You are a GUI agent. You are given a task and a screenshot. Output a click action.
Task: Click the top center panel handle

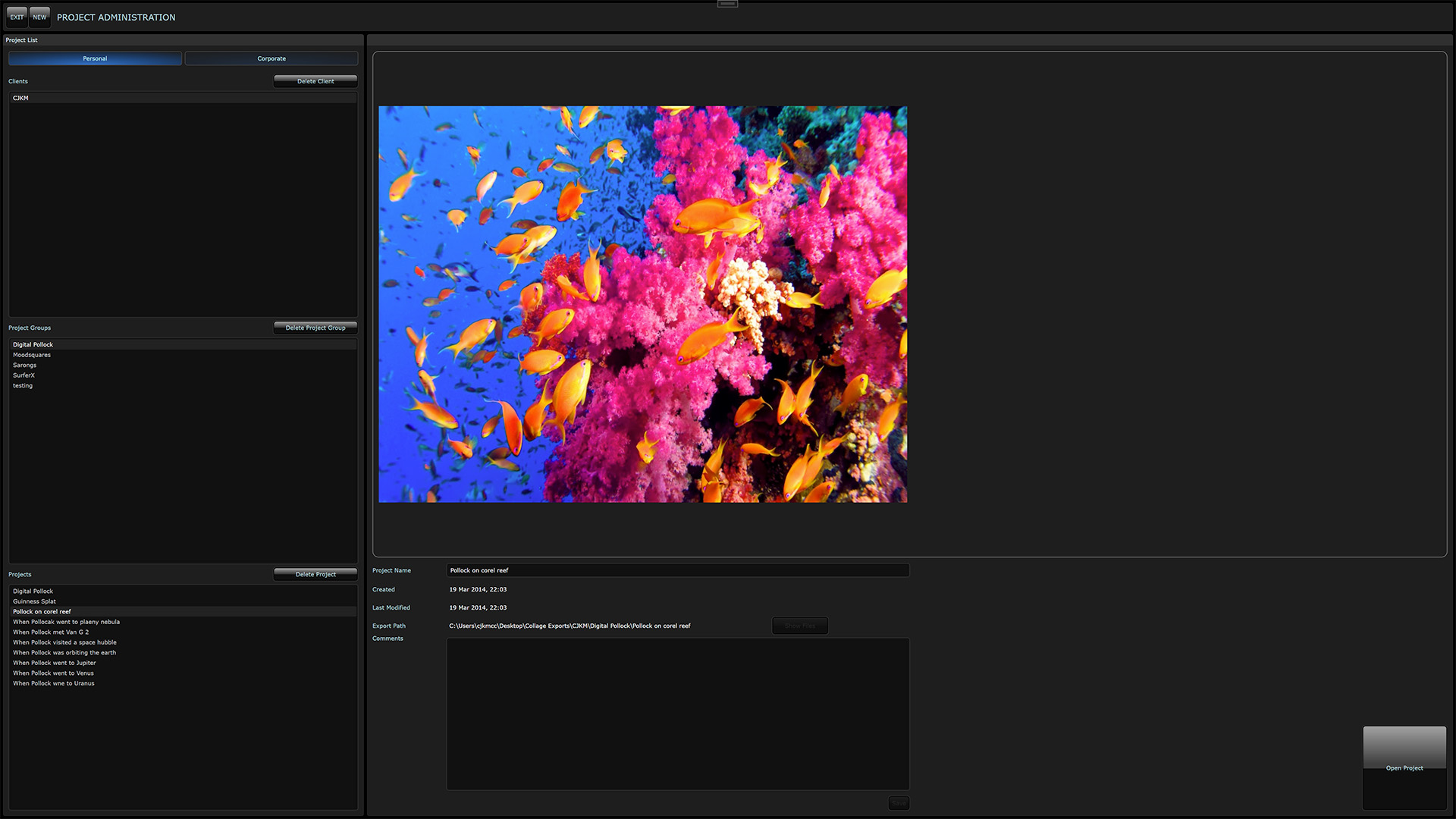[x=727, y=4]
